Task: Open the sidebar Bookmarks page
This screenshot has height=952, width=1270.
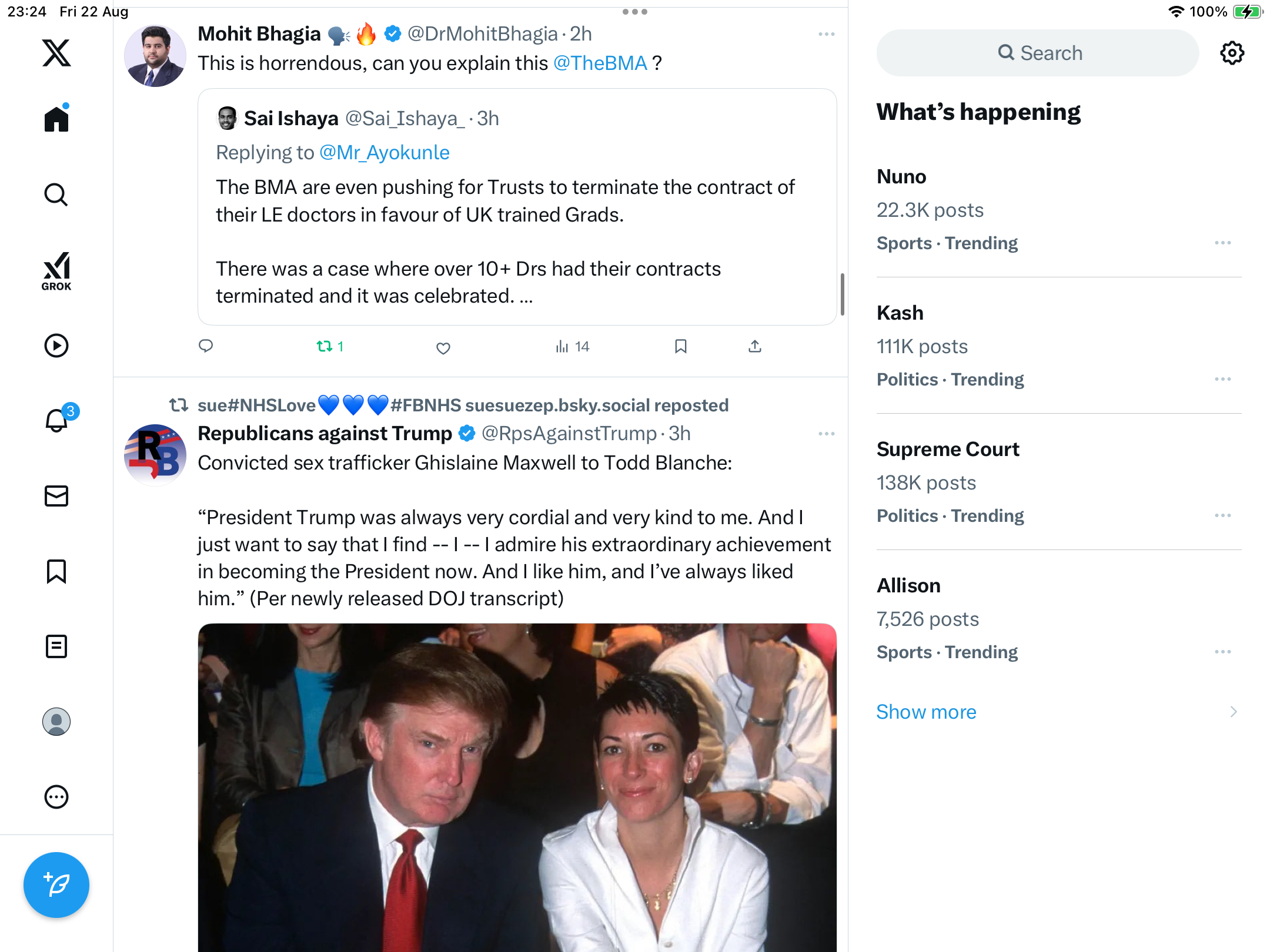Action: (56, 571)
